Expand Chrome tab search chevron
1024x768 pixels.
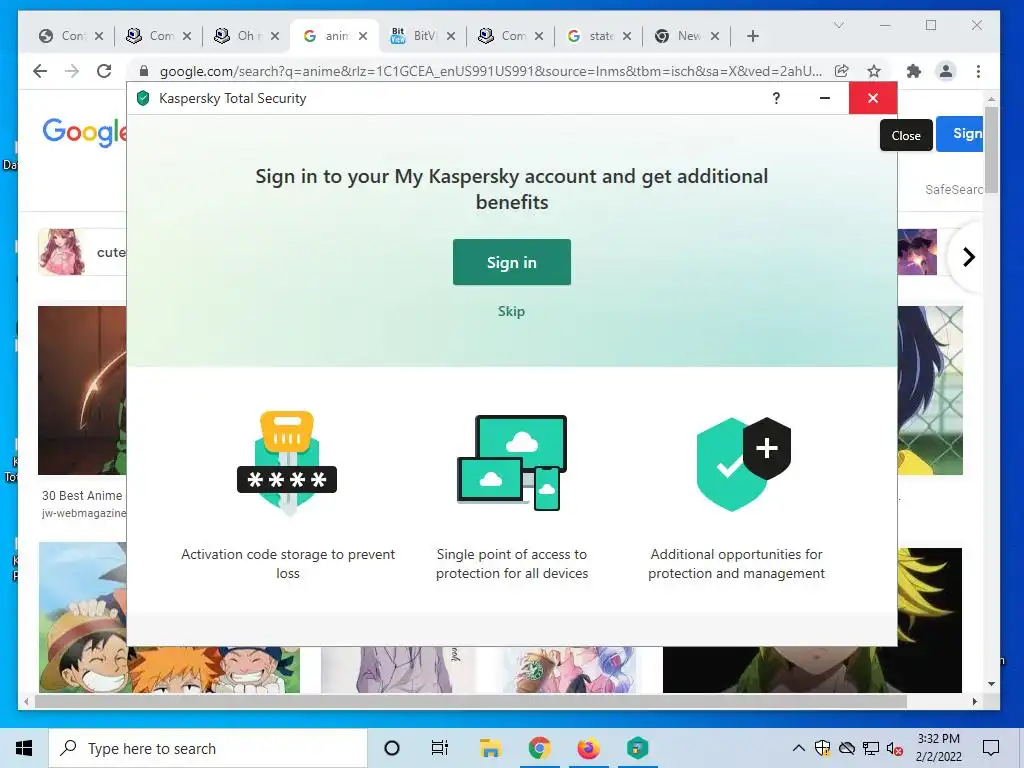click(839, 25)
